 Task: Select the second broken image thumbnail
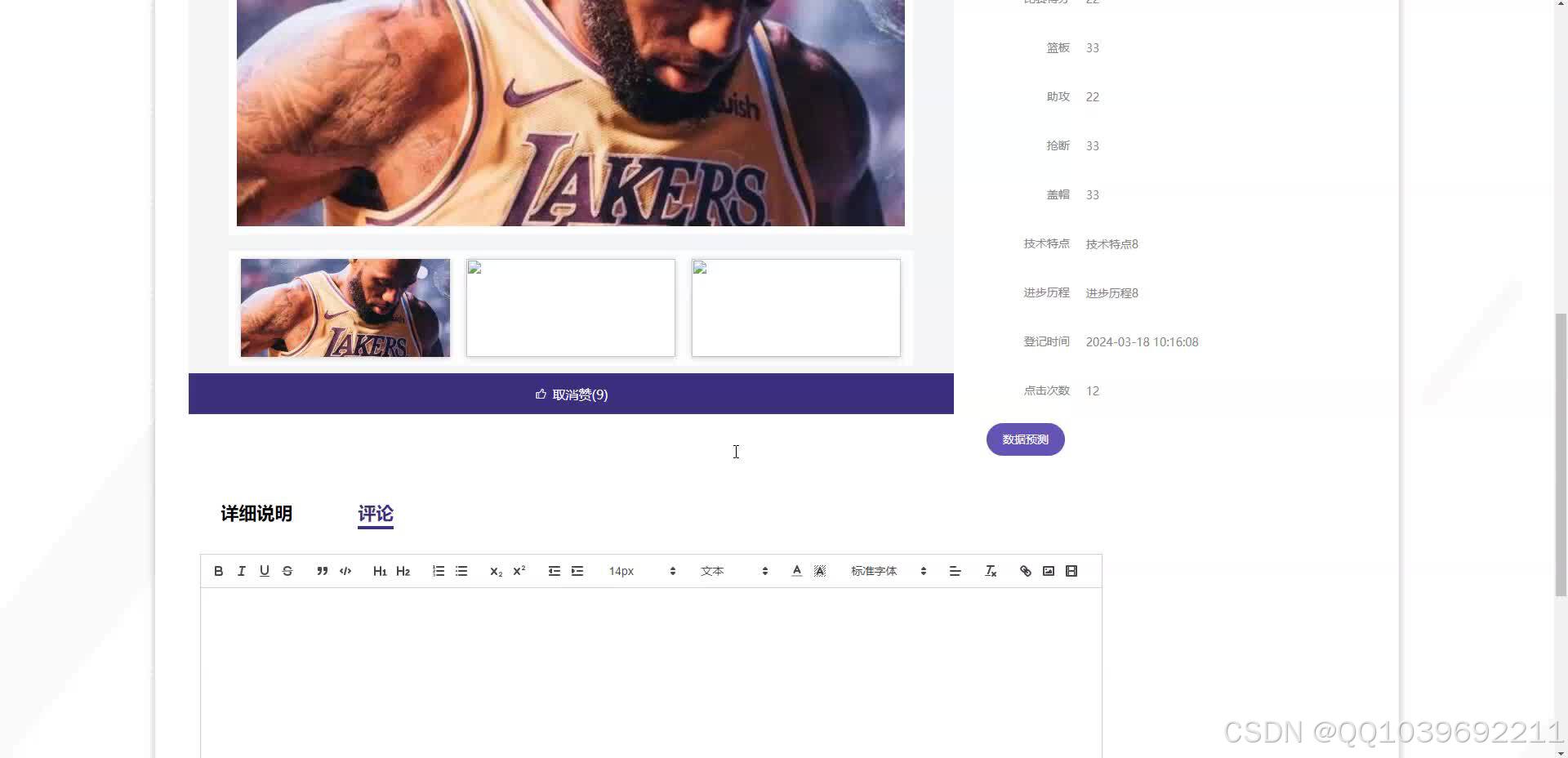tap(571, 308)
